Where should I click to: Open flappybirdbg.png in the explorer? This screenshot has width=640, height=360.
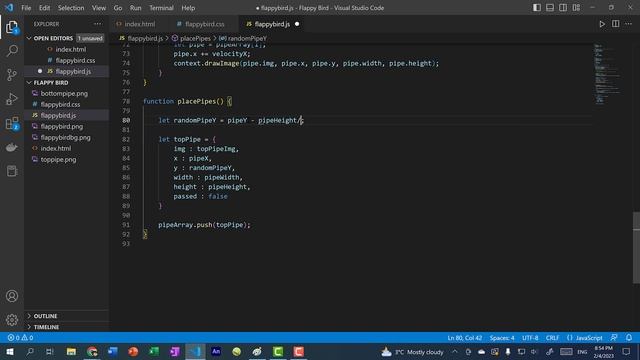[x=65, y=138]
